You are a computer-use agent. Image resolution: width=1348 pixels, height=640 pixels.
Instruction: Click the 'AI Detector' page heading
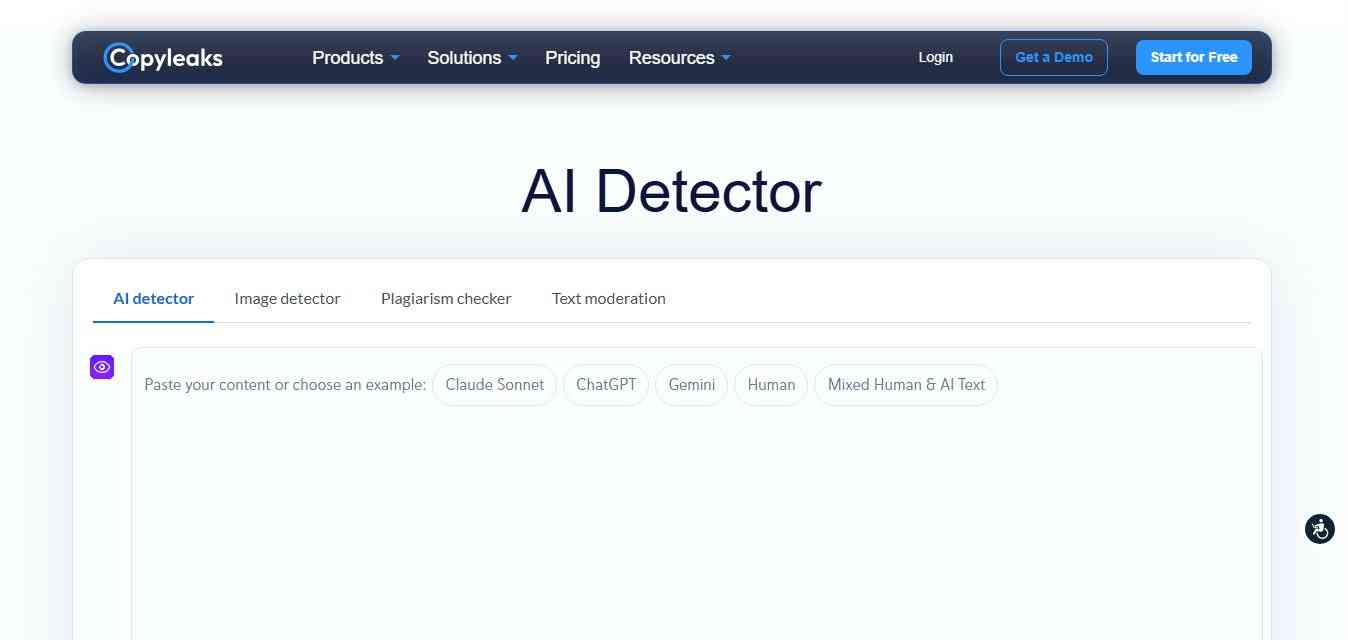pyautogui.click(x=671, y=191)
